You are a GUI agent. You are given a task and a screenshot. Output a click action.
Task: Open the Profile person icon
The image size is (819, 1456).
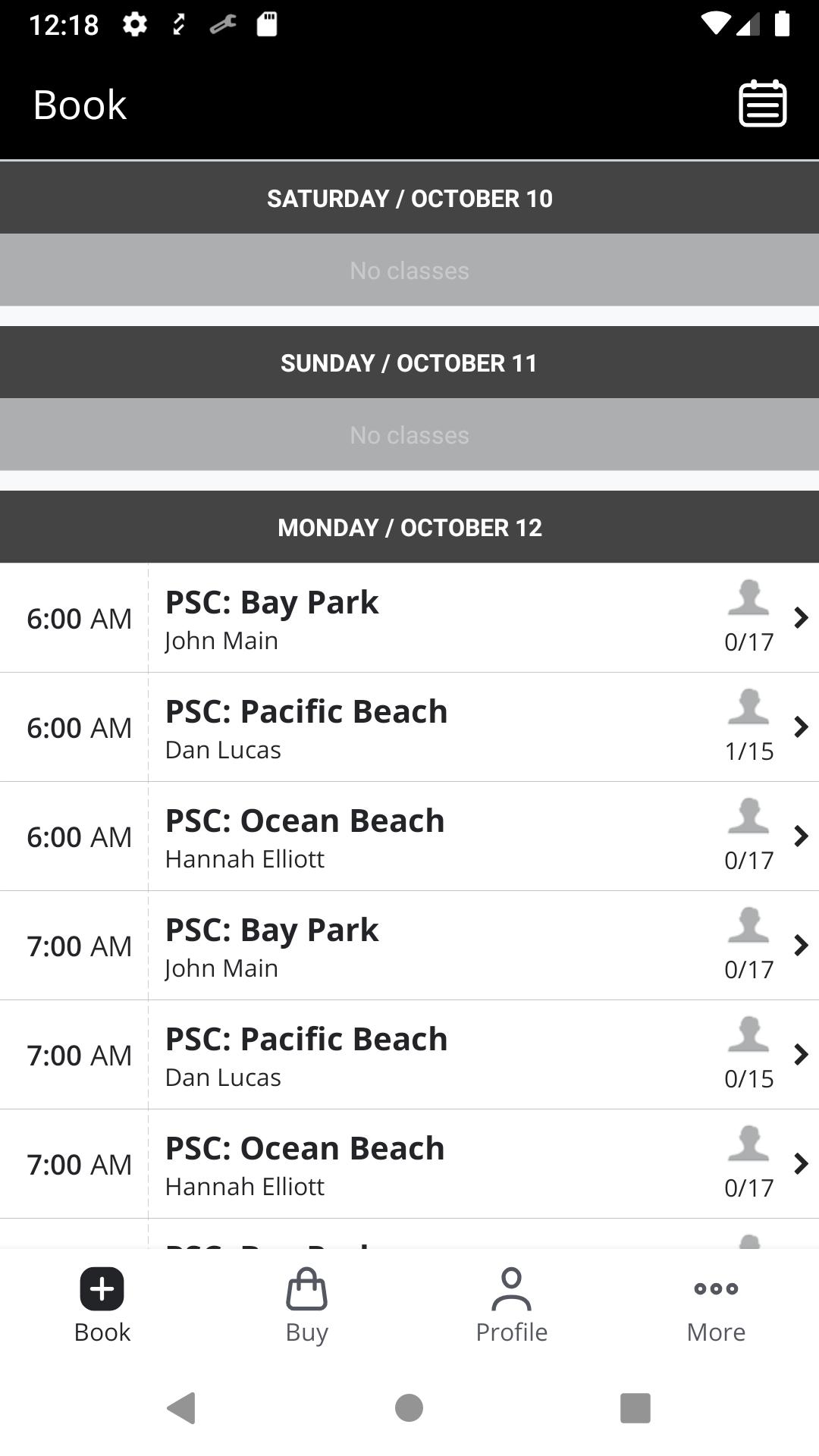511,1288
